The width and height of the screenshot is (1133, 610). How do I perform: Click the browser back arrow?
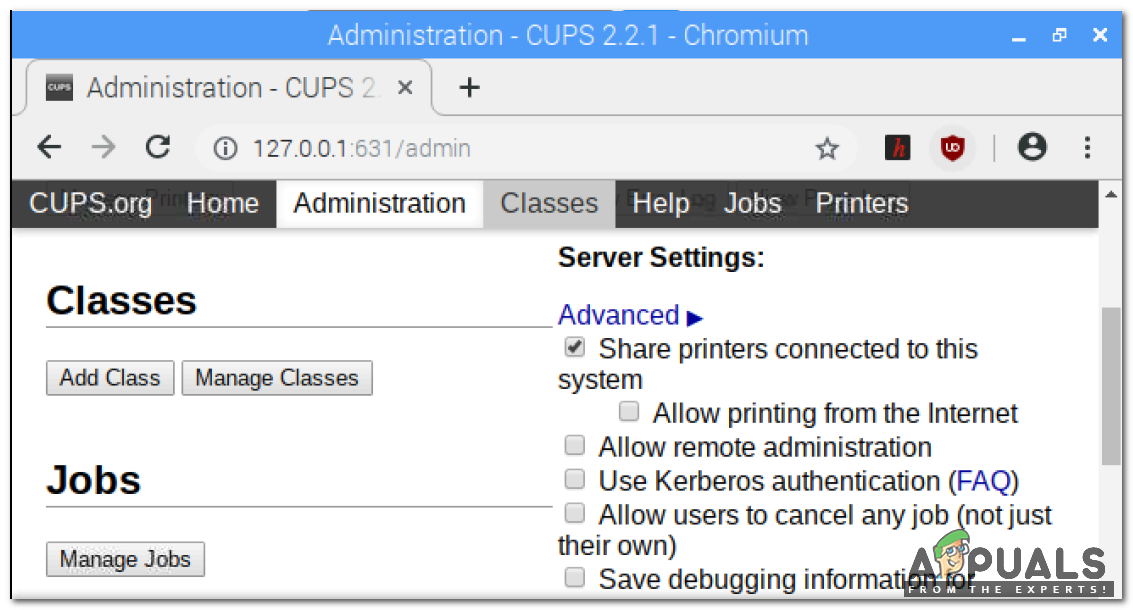(x=49, y=148)
